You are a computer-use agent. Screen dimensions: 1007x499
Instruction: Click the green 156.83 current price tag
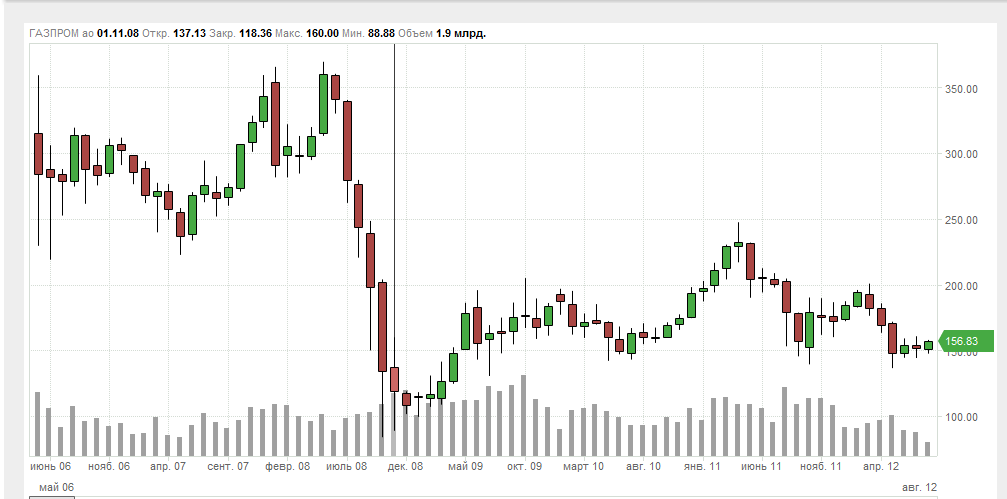click(966, 341)
